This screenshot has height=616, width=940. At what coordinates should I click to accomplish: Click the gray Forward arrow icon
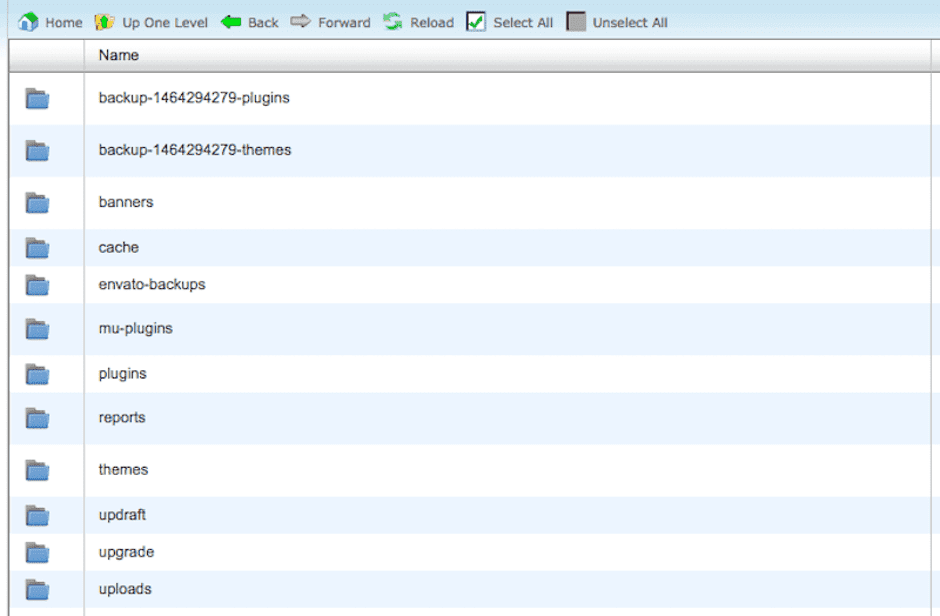tap(300, 22)
